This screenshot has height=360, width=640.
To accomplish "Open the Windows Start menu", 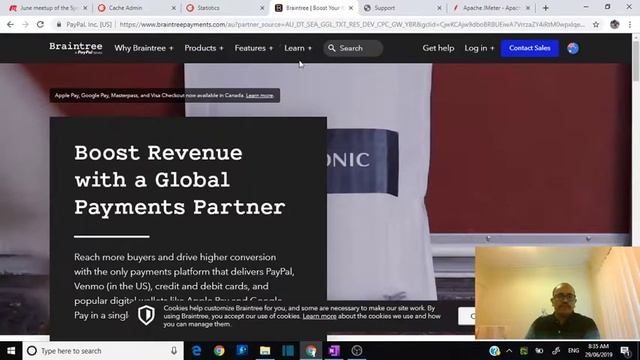I will tap(11, 351).
